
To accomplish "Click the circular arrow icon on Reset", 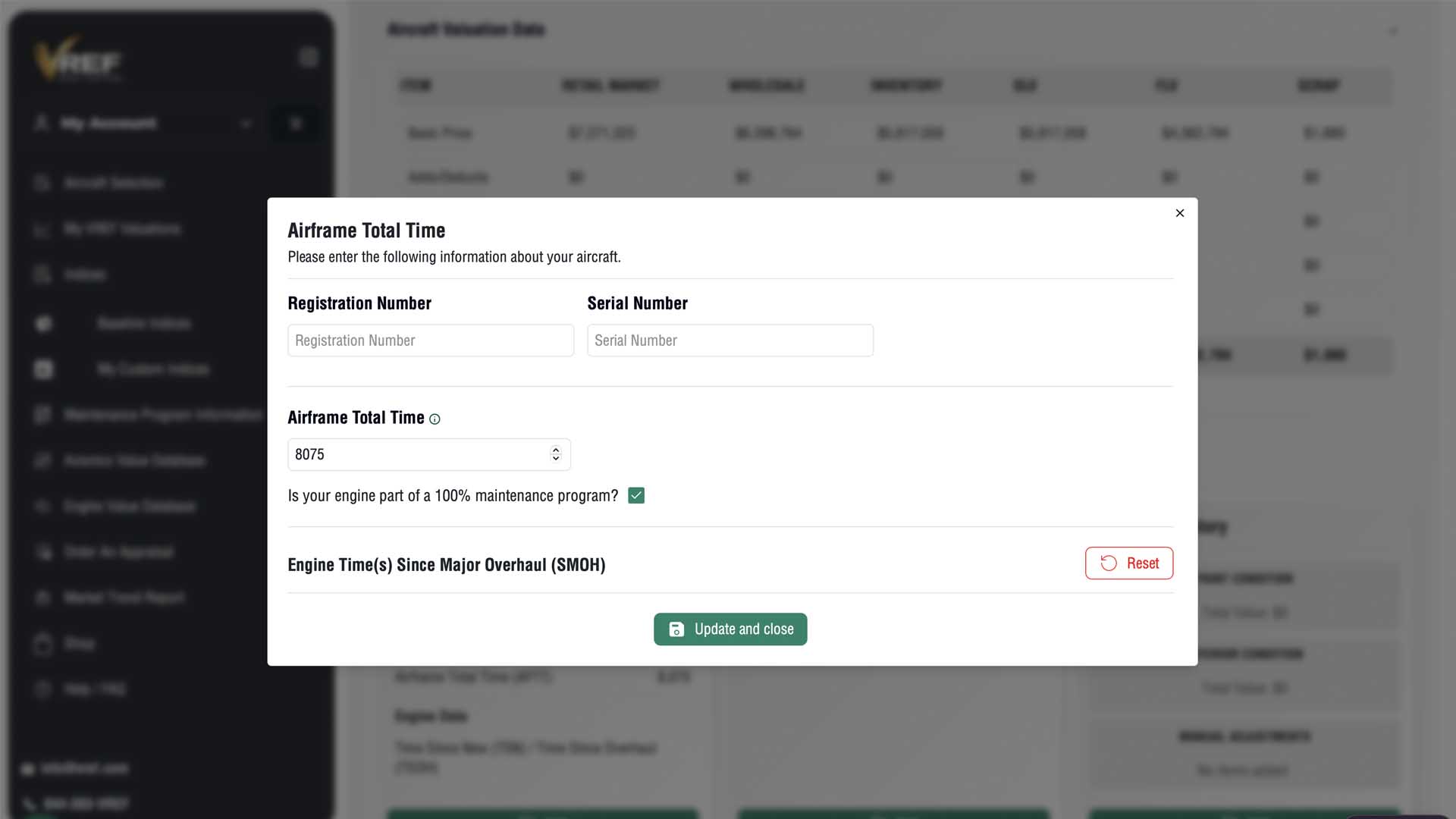I will 1109,563.
